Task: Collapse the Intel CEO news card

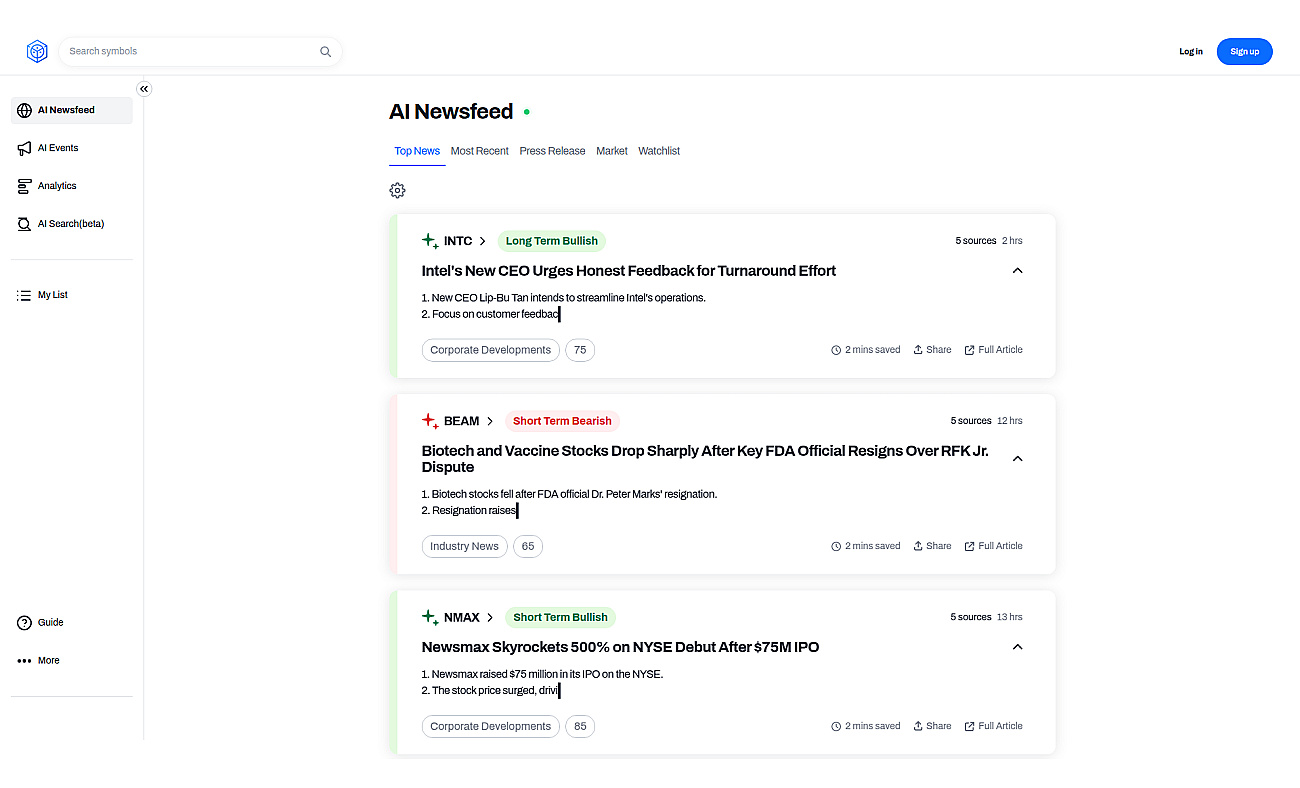Action: tap(1017, 271)
